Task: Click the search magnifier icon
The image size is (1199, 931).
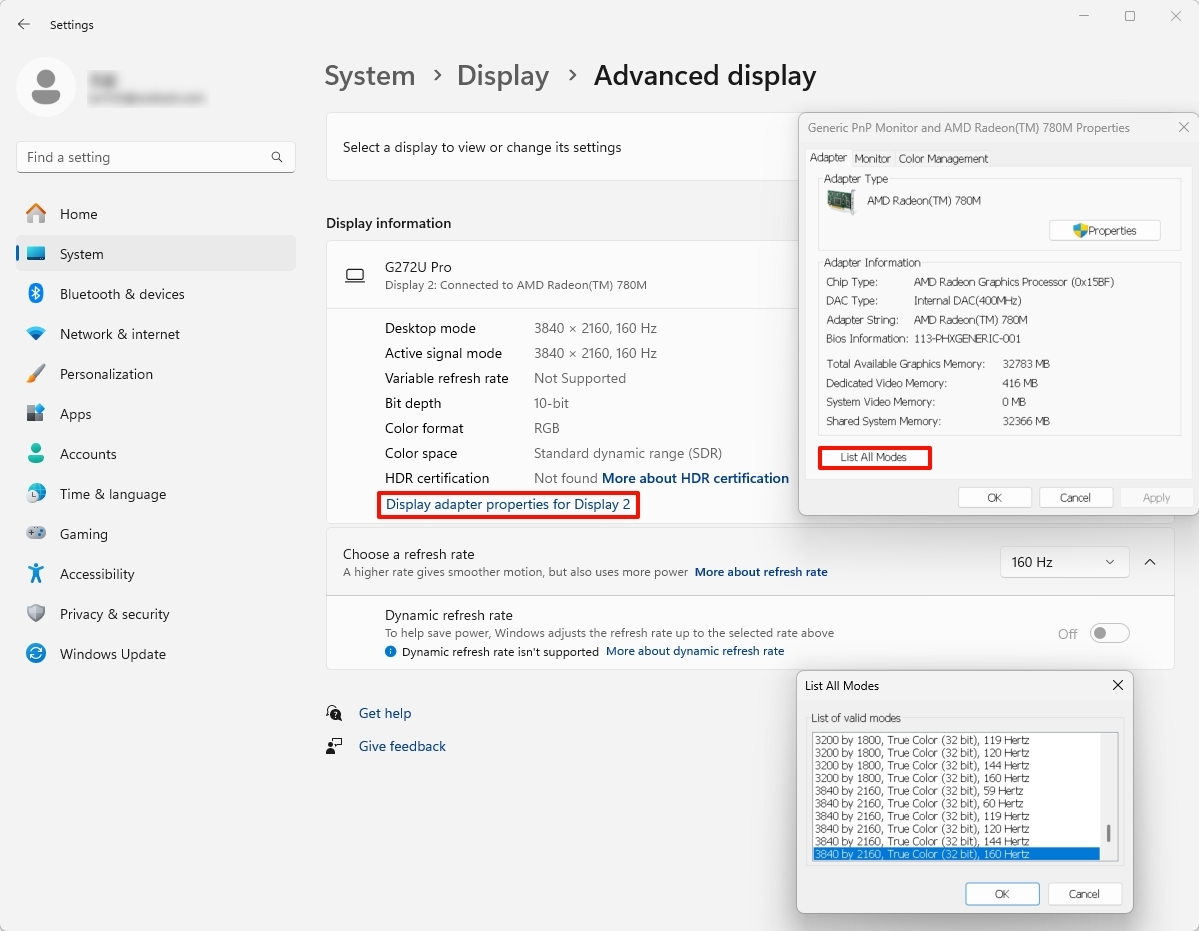Action: pos(277,157)
